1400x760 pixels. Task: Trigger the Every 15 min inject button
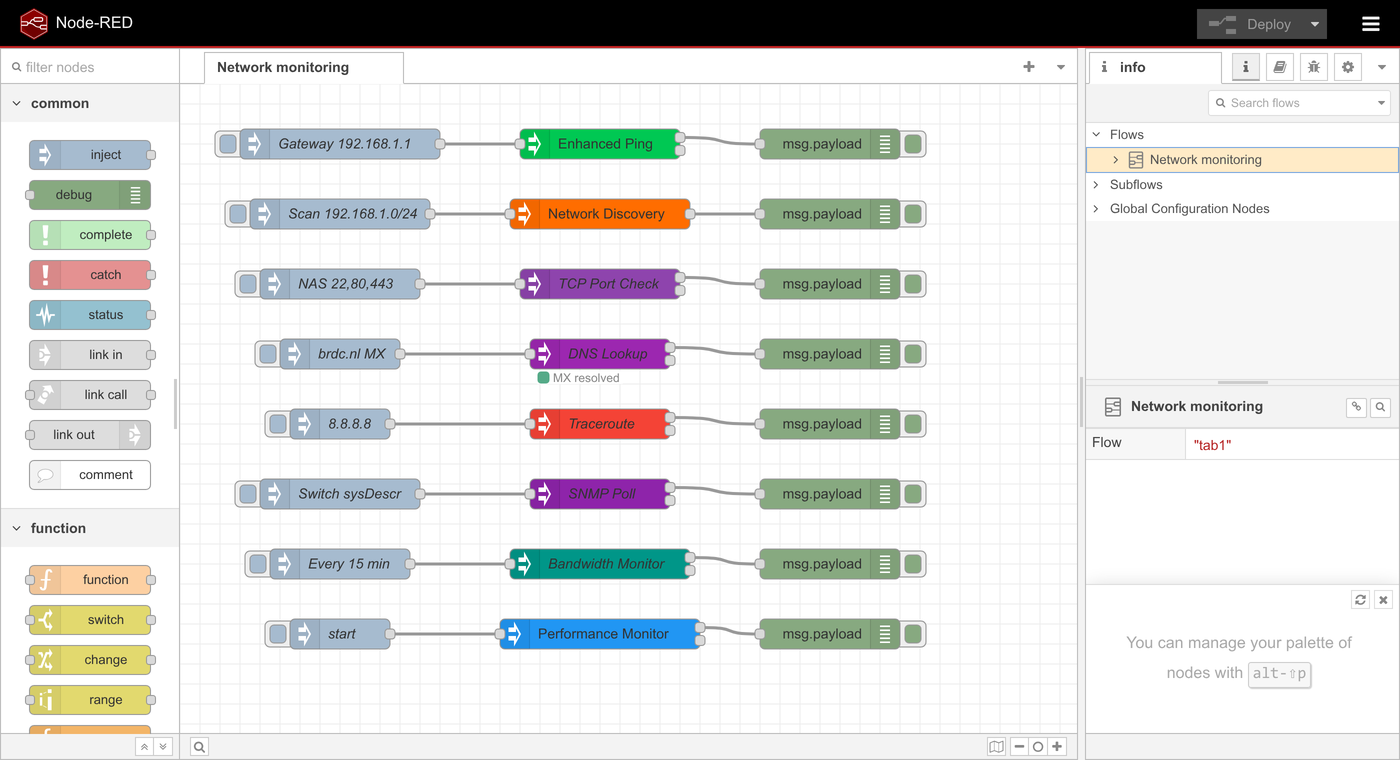258,564
